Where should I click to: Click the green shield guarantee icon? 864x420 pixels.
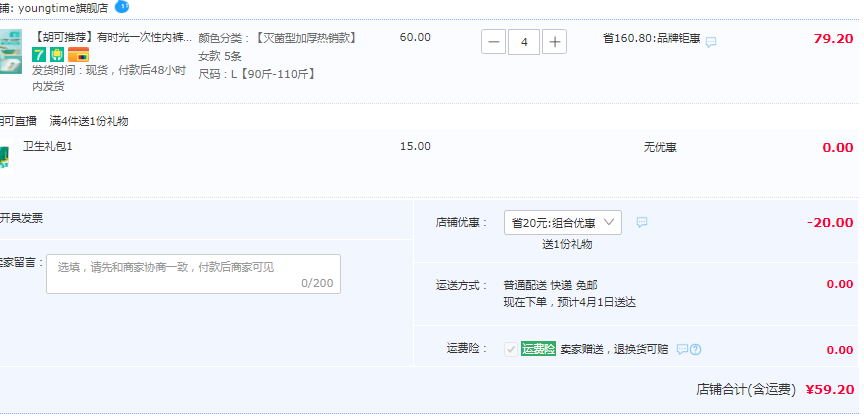(x=57, y=55)
